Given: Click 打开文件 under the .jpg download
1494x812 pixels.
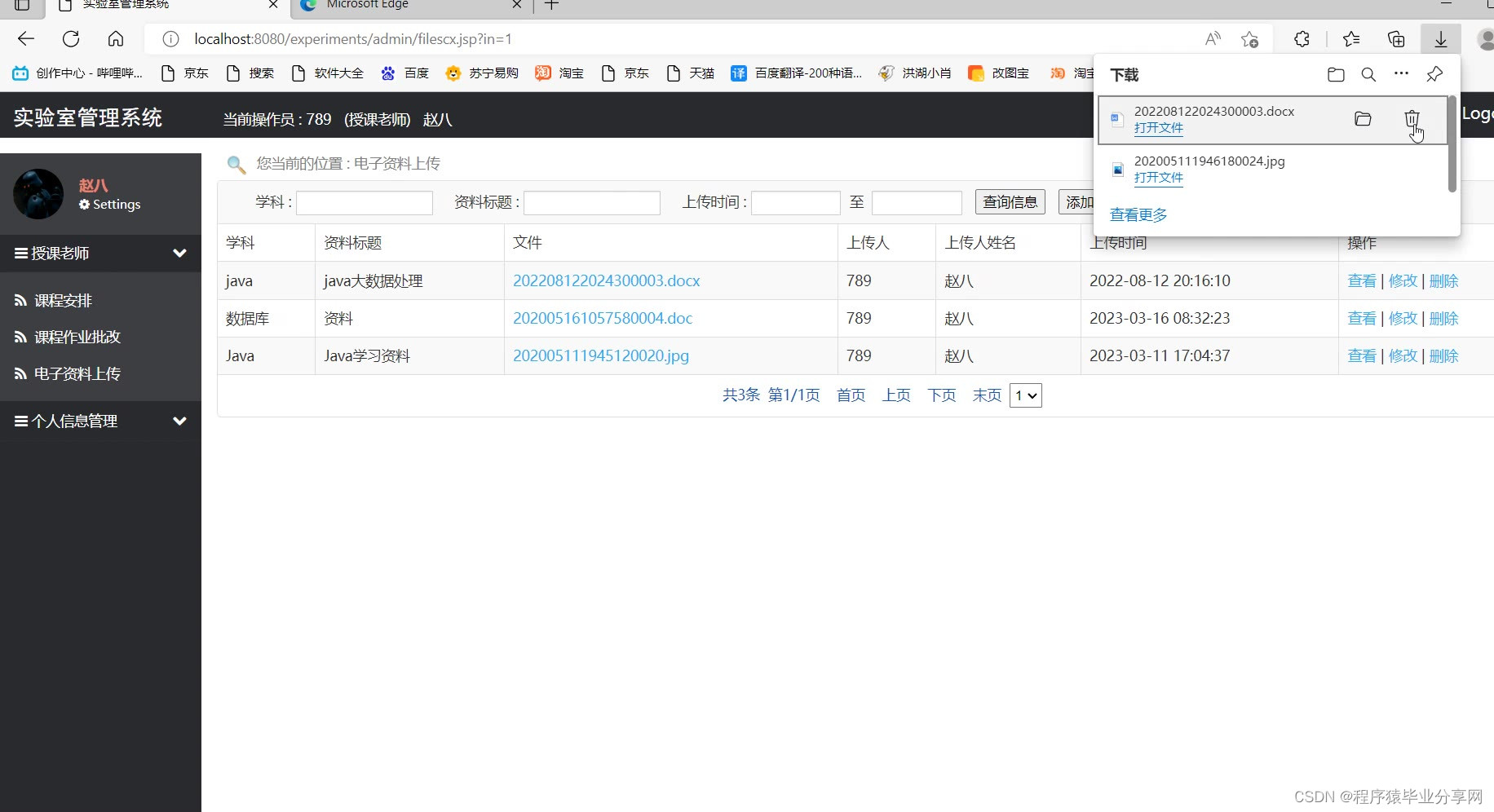Looking at the screenshot, I should click(1158, 178).
